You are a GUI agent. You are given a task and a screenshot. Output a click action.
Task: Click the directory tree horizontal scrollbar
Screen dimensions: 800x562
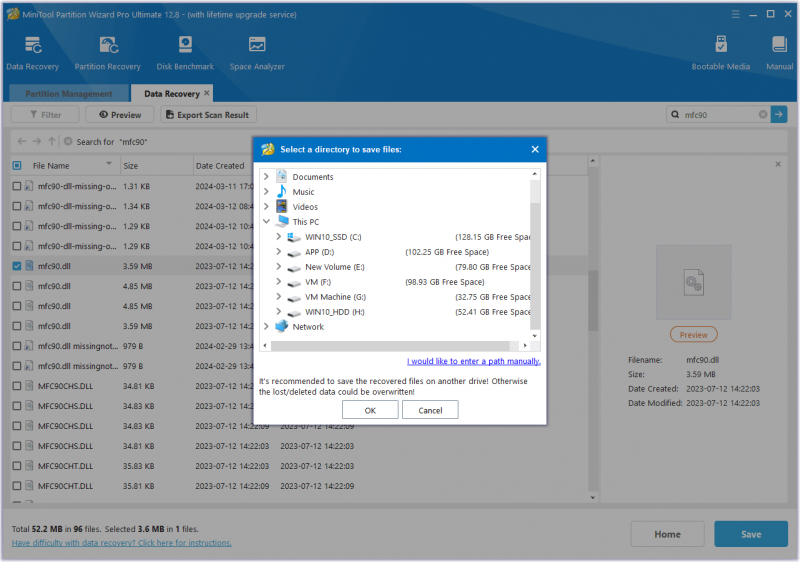(x=390, y=346)
